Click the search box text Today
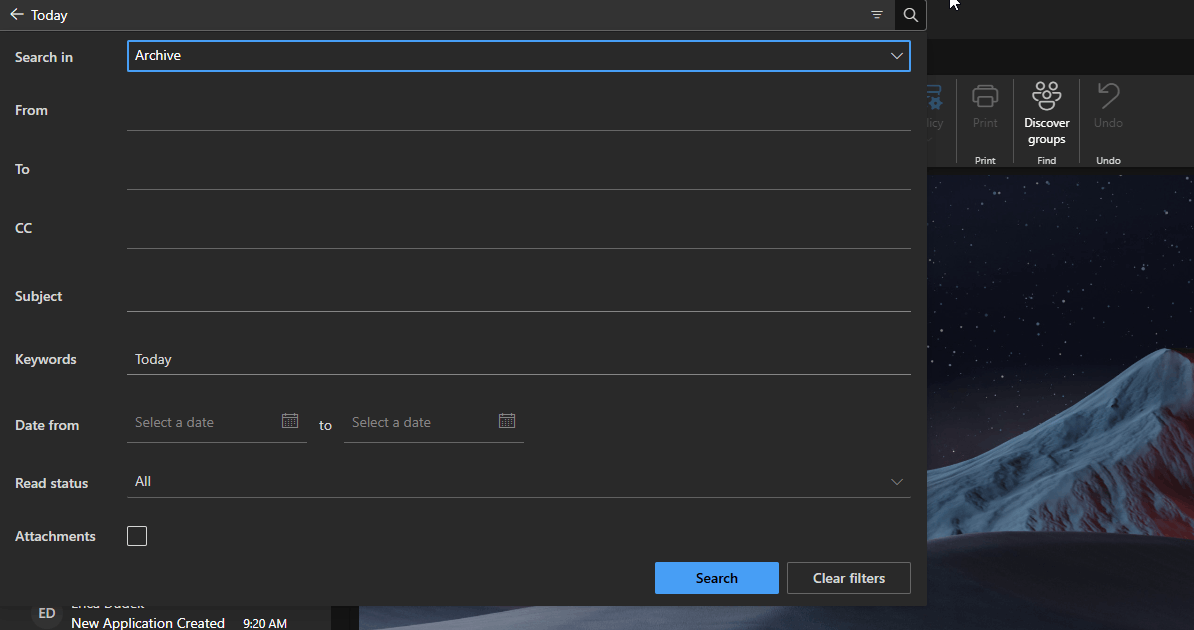The height and width of the screenshot is (630, 1194). point(49,14)
